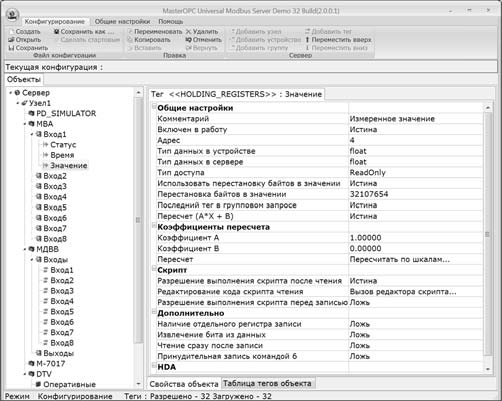
Task: Click the M-7017 device icon
Action: click(32, 363)
